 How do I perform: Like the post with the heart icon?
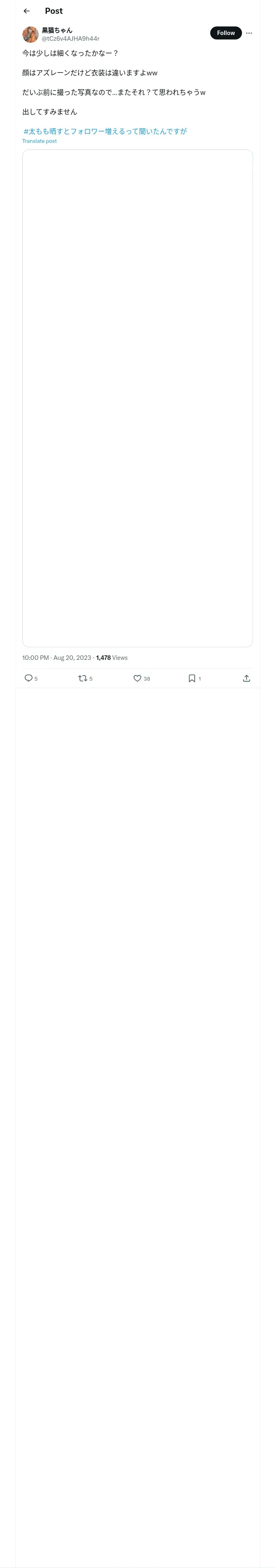click(137, 678)
